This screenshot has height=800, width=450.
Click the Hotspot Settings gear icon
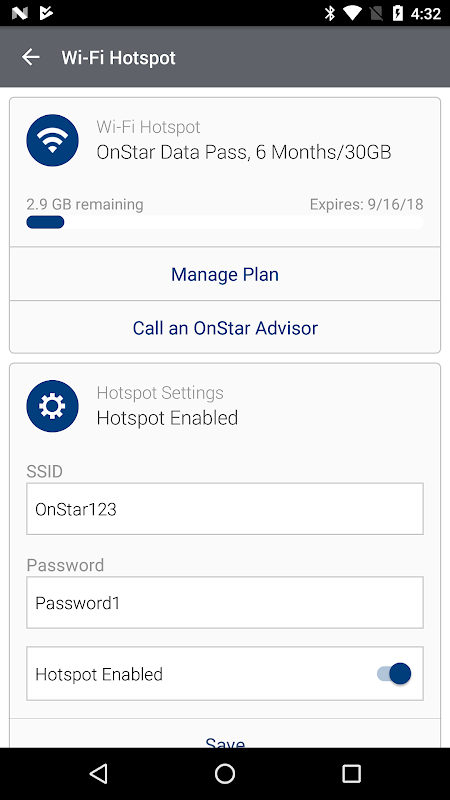pyautogui.click(x=53, y=406)
